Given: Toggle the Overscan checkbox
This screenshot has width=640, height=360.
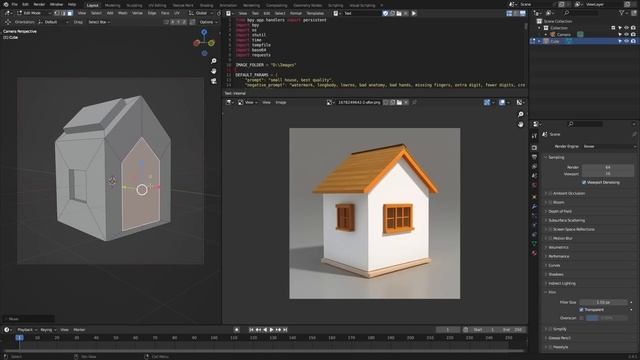Looking at the screenshot, I should pyautogui.click(x=581, y=318).
